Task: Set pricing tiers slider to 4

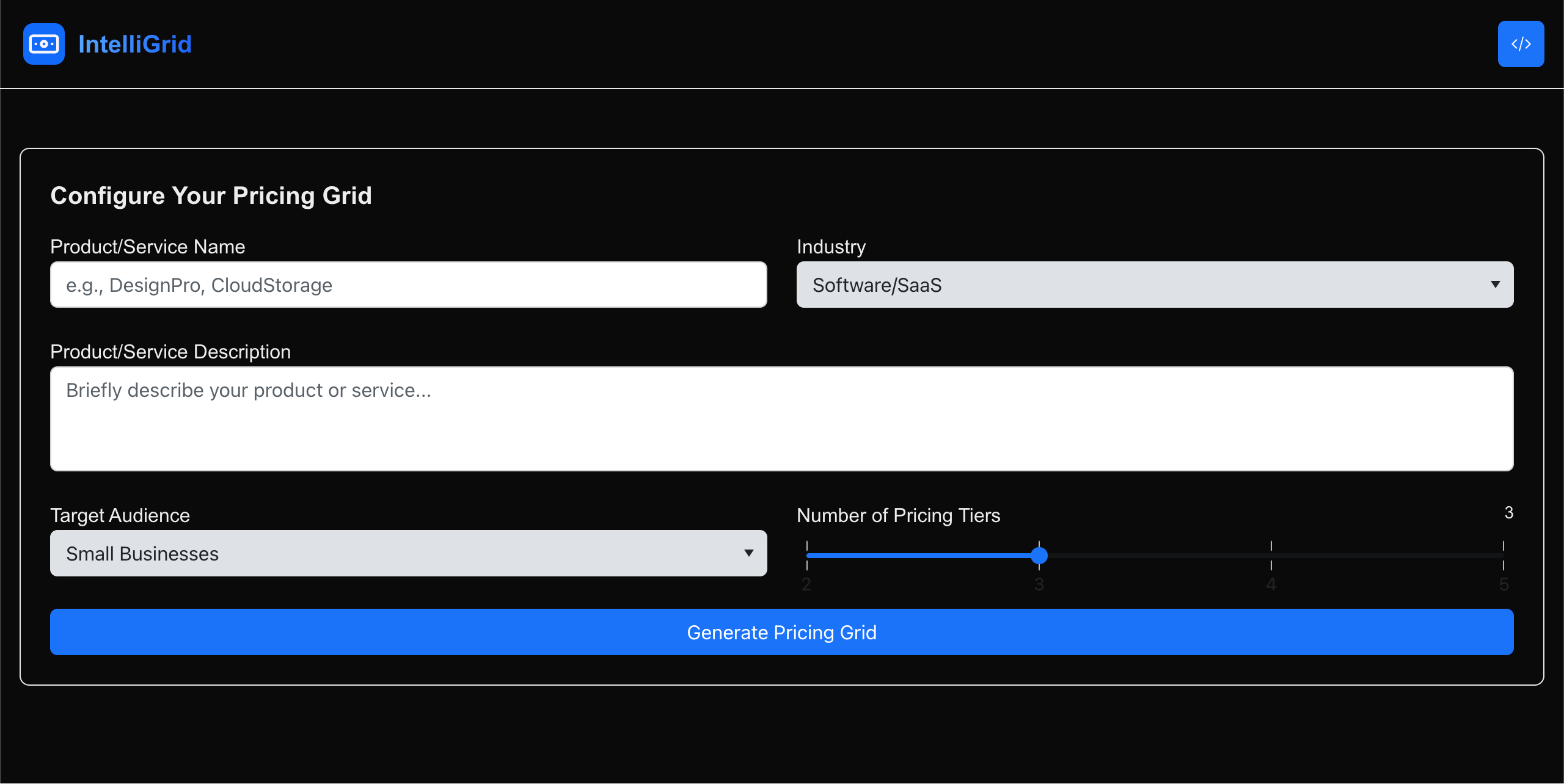Action: click(1271, 556)
